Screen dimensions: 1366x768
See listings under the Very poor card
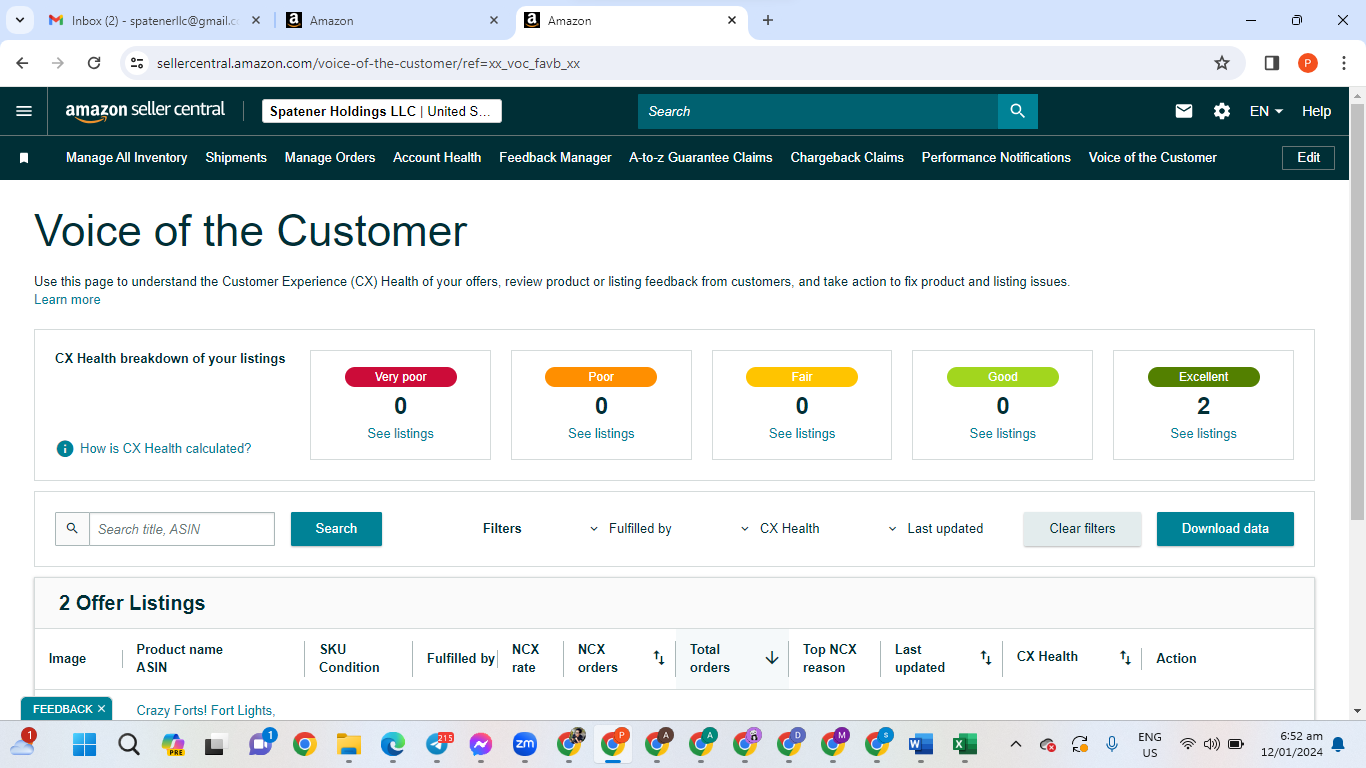(x=401, y=433)
